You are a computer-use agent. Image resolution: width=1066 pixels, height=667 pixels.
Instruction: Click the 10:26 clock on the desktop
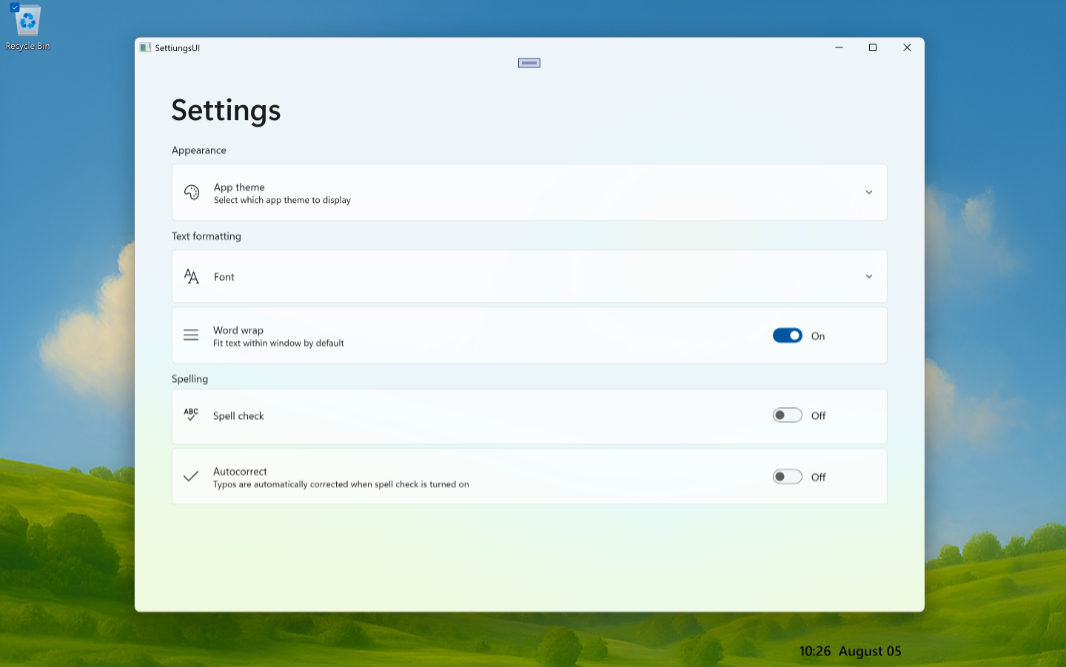click(x=815, y=651)
